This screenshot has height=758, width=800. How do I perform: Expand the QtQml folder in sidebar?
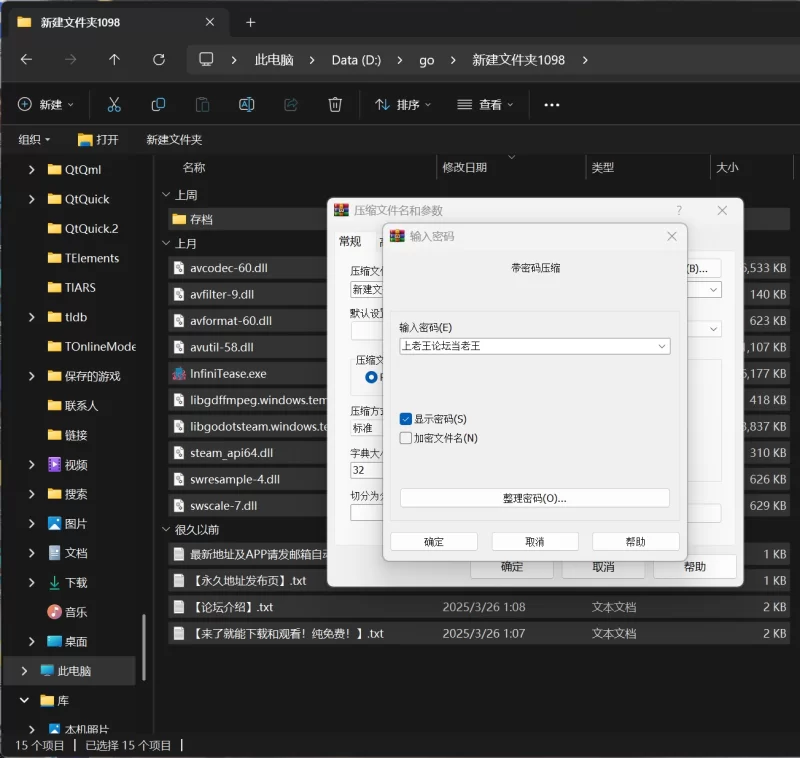click(x=32, y=169)
